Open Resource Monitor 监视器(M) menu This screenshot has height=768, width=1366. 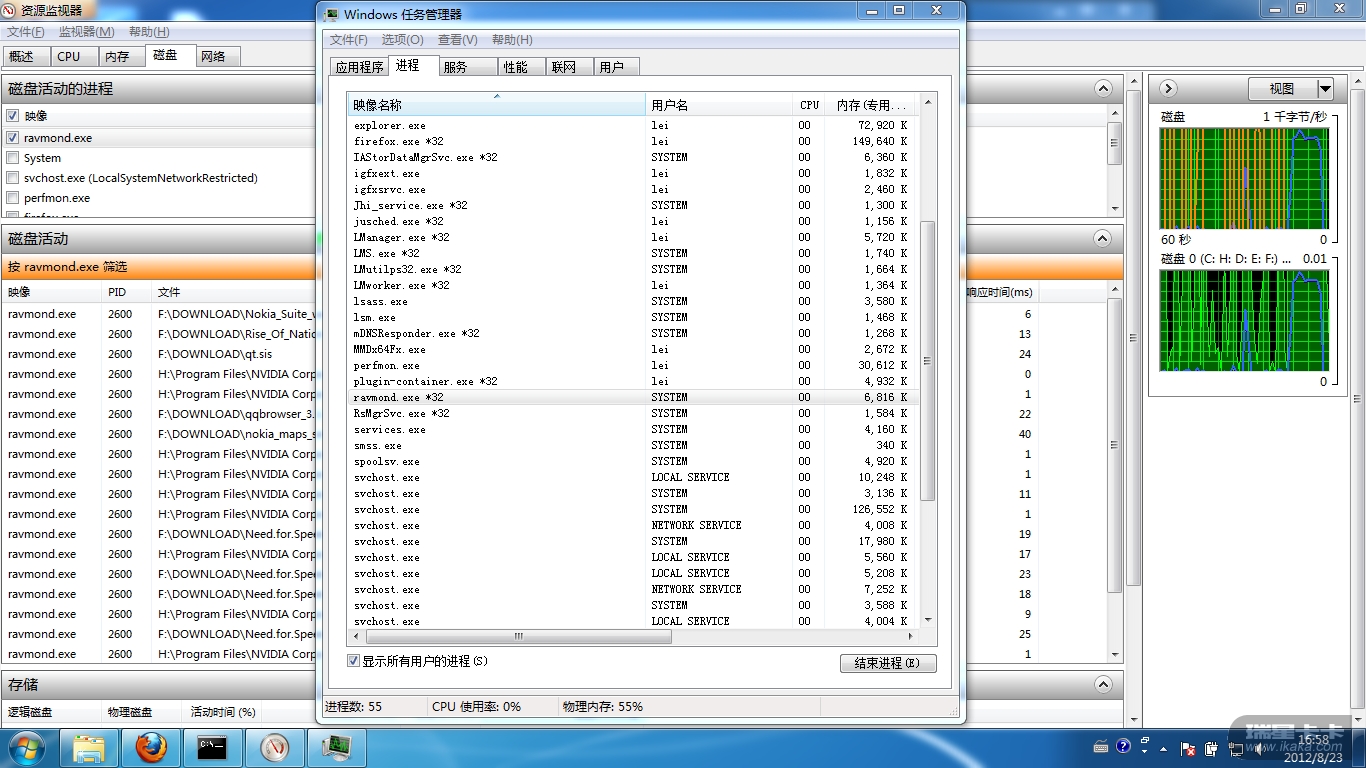coord(86,32)
